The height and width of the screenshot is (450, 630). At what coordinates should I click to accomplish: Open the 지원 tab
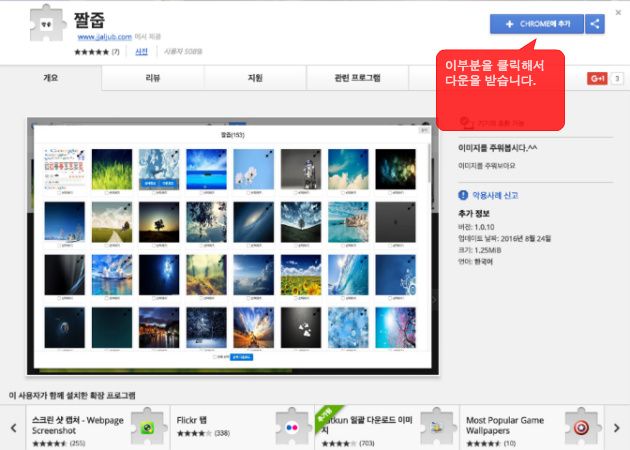255,78
